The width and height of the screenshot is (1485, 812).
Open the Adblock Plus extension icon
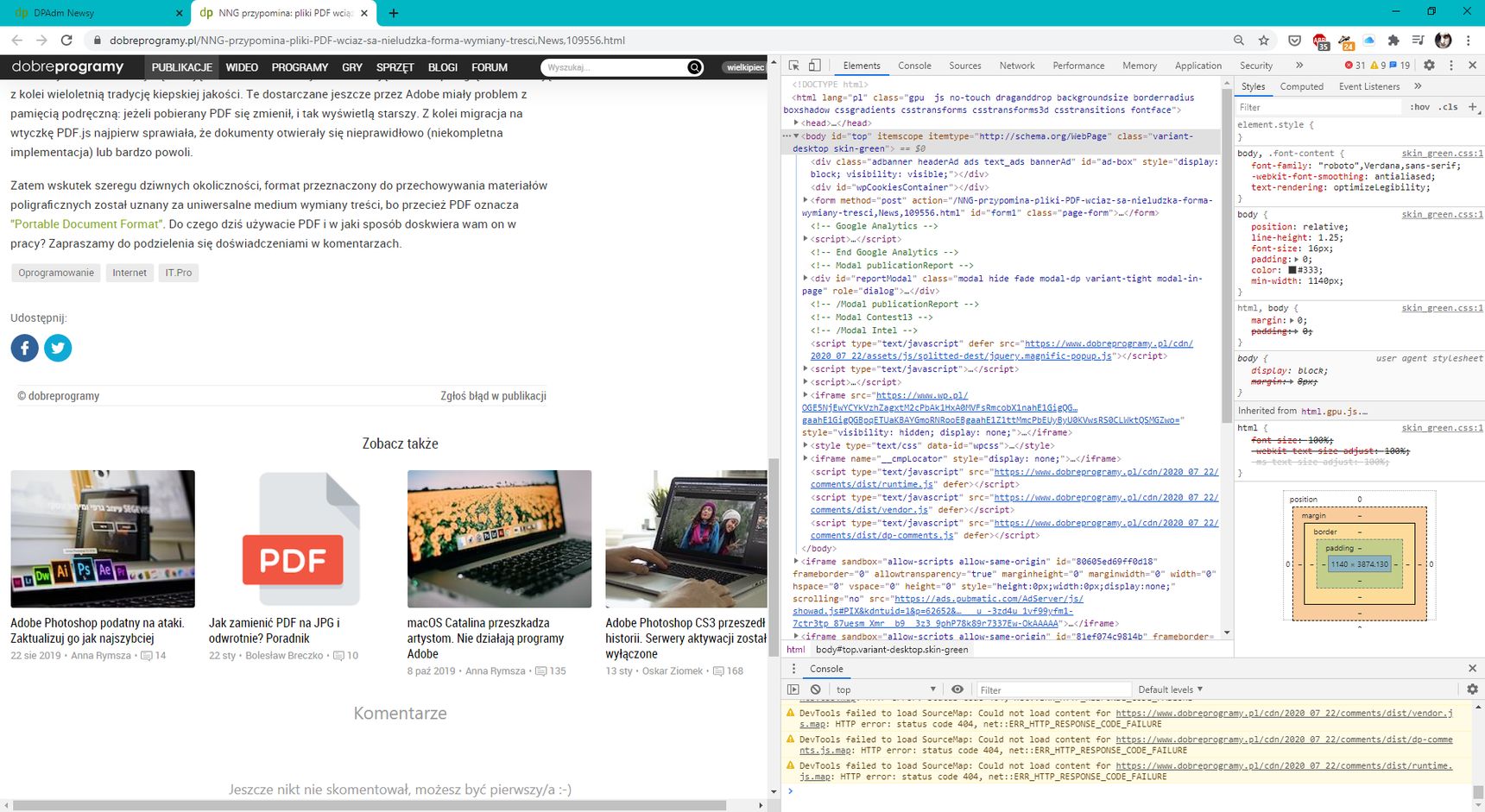(x=1321, y=41)
